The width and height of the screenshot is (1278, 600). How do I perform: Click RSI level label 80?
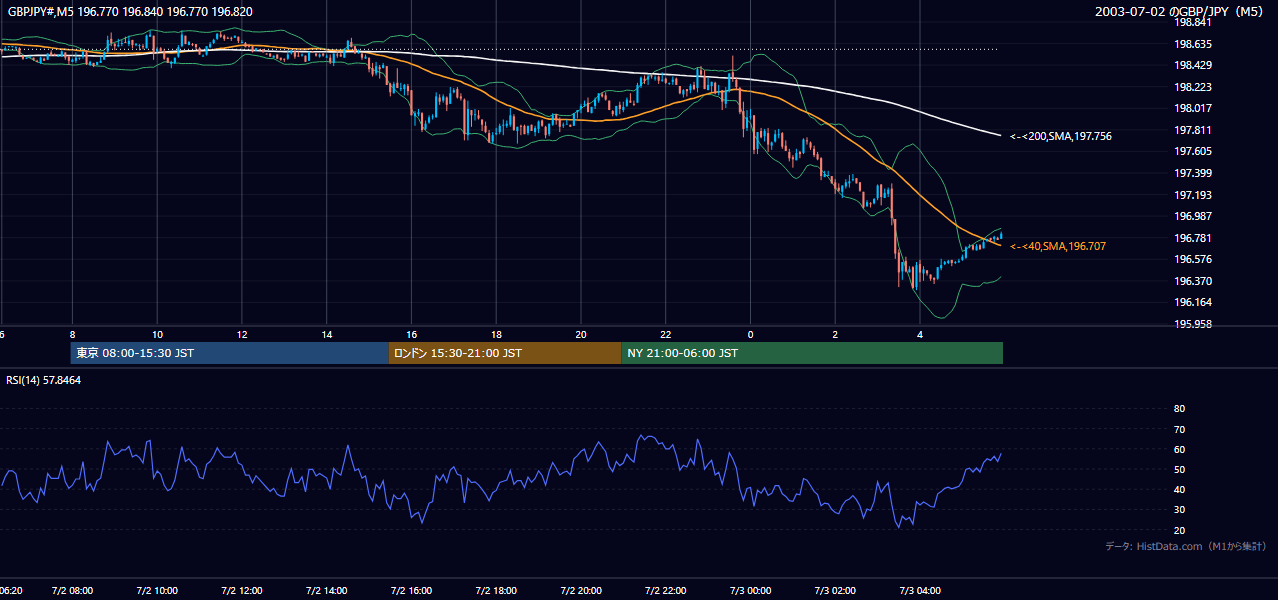point(1179,409)
